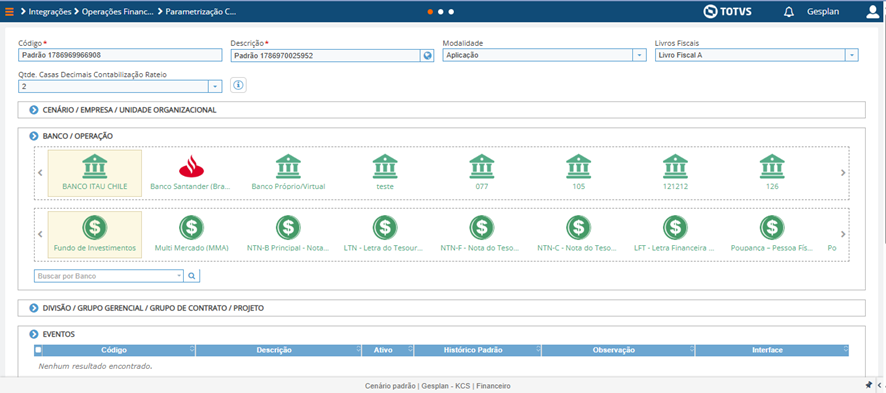Collapse the Eventos section
Screen dimensions: 886x393
(x=34, y=334)
